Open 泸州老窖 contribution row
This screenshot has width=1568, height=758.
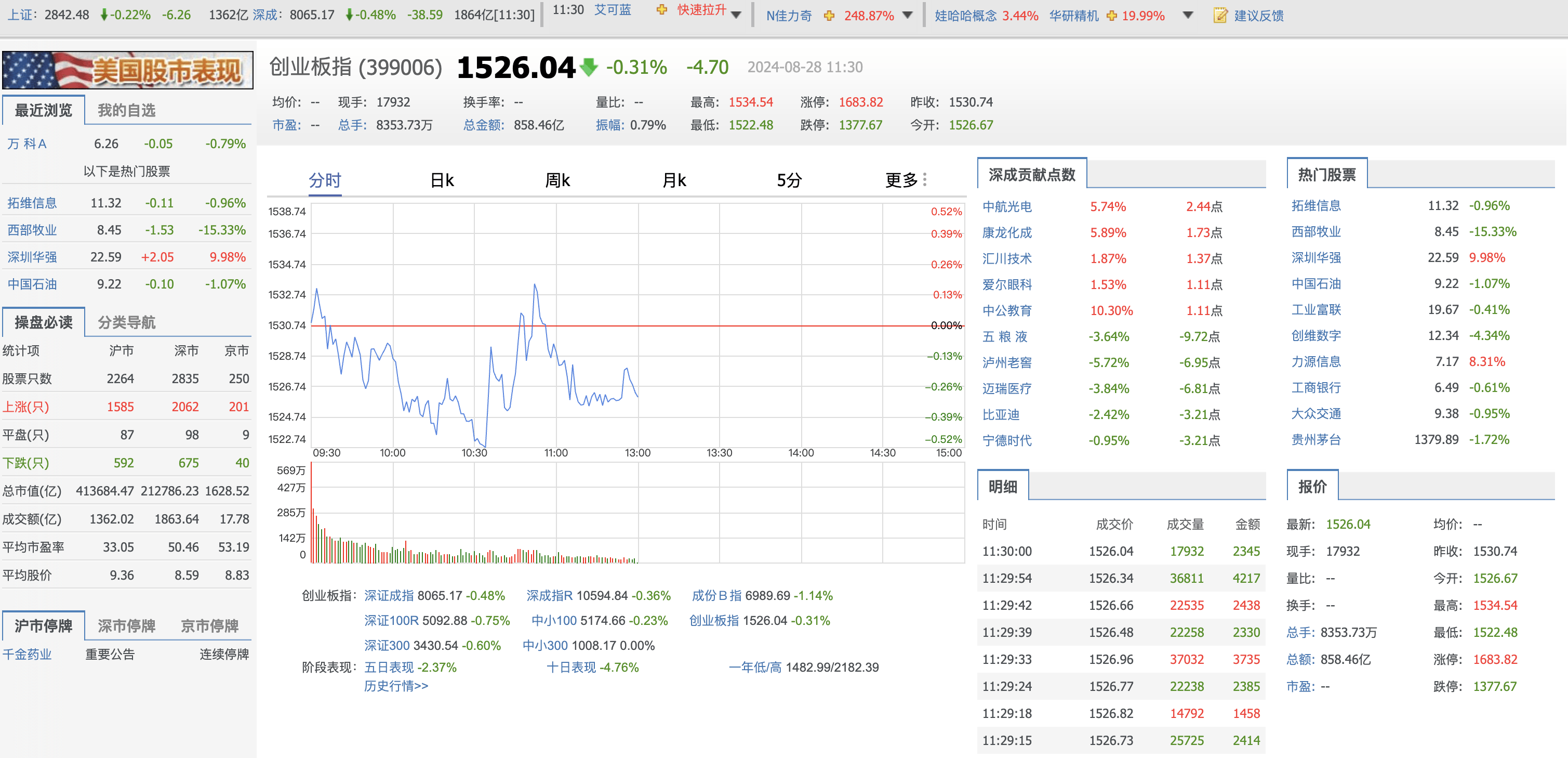point(1007,362)
